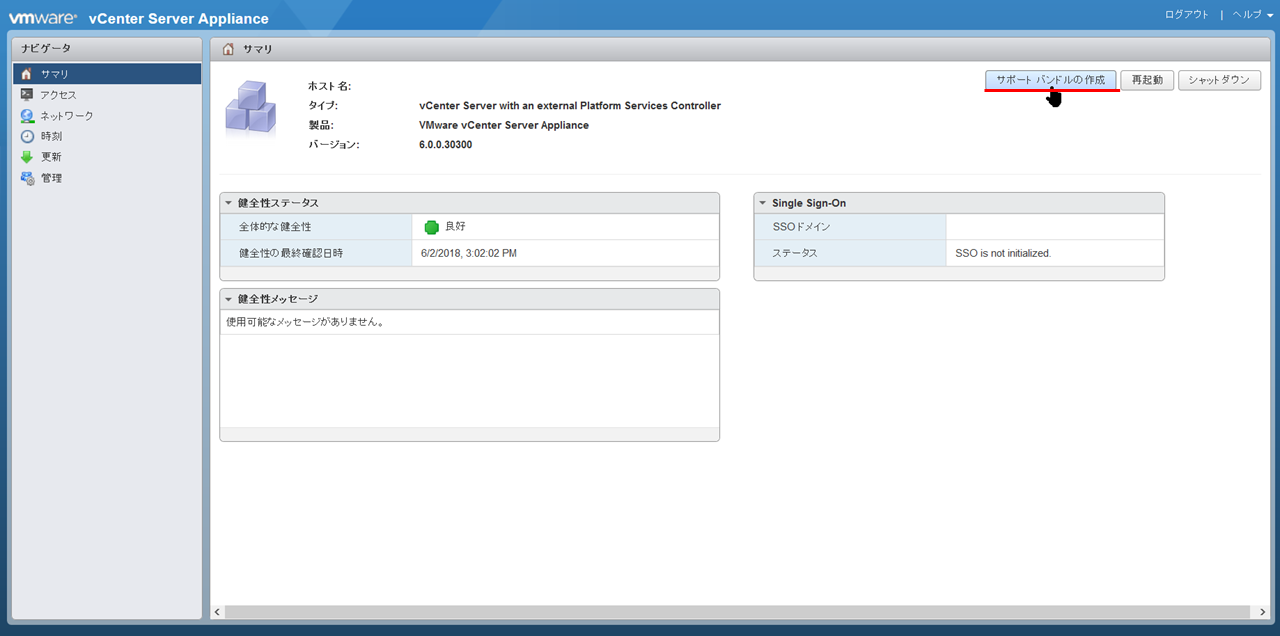Click the ナビゲータ panel header
The height and width of the screenshot is (636, 1280).
(107, 49)
